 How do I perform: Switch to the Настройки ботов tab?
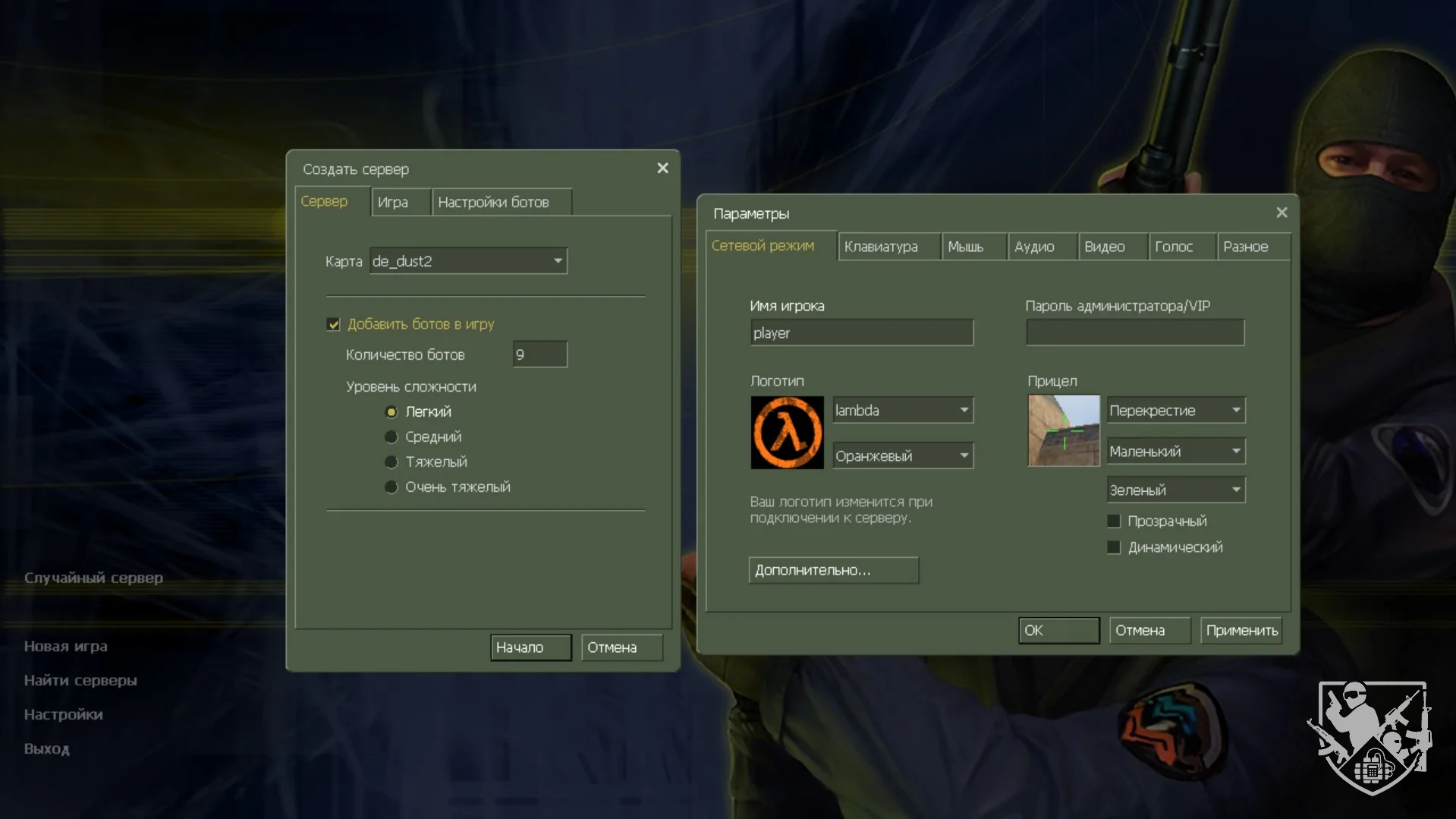tap(493, 203)
